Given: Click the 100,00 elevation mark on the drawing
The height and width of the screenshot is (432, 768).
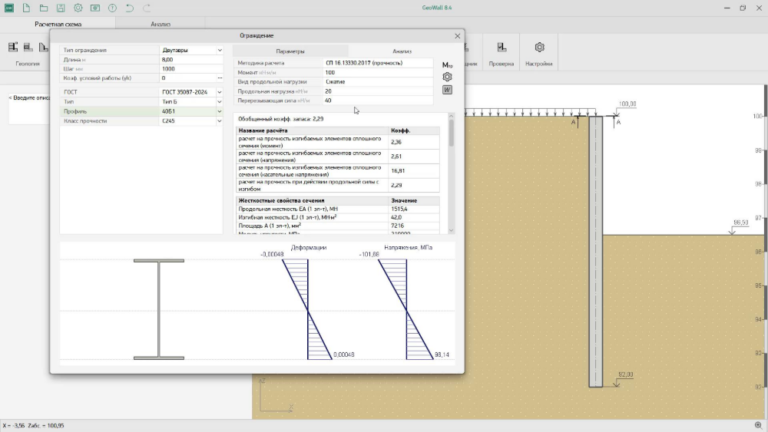Looking at the screenshot, I should (x=627, y=104).
